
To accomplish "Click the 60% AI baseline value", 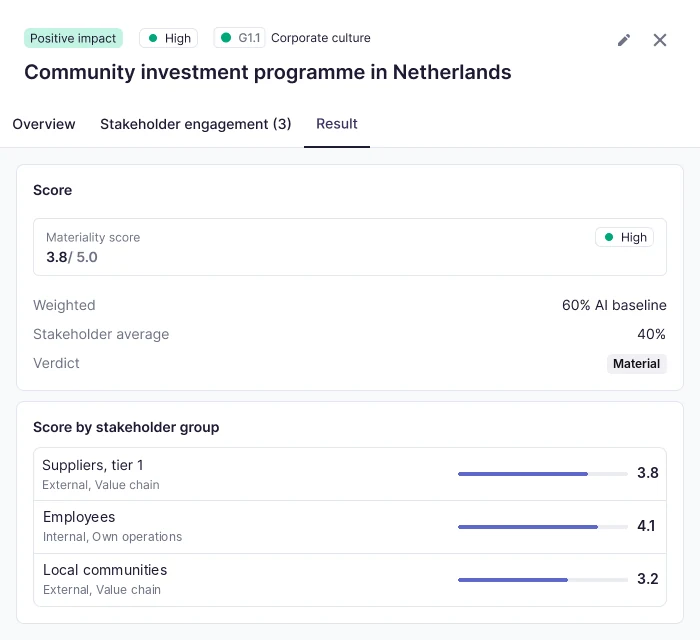I will (614, 305).
